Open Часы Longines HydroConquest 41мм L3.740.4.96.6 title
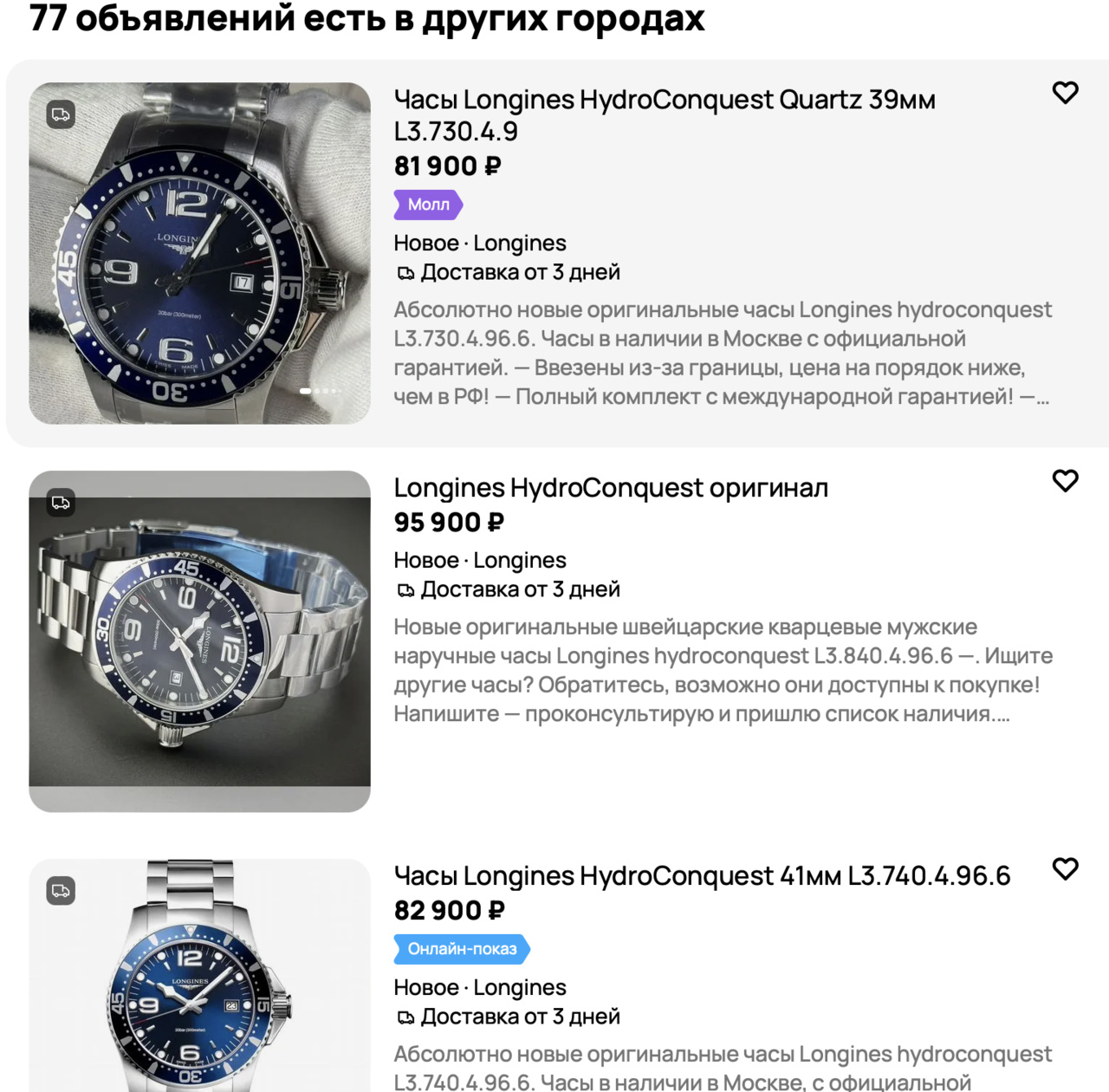 coord(702,876)
